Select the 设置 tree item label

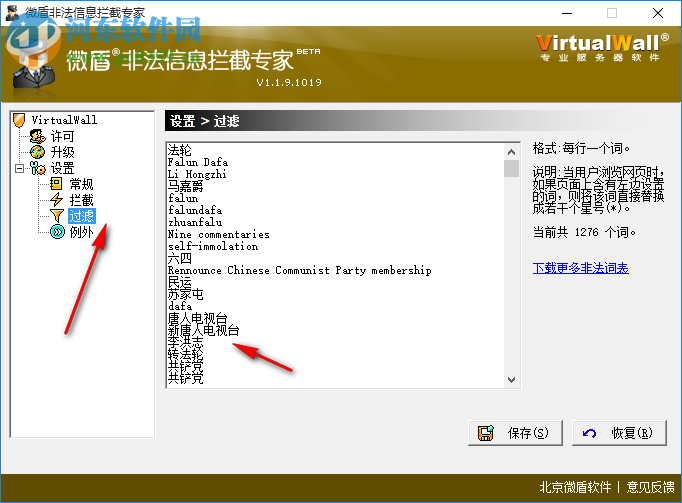pyautogui.click(x=63, y=168)
